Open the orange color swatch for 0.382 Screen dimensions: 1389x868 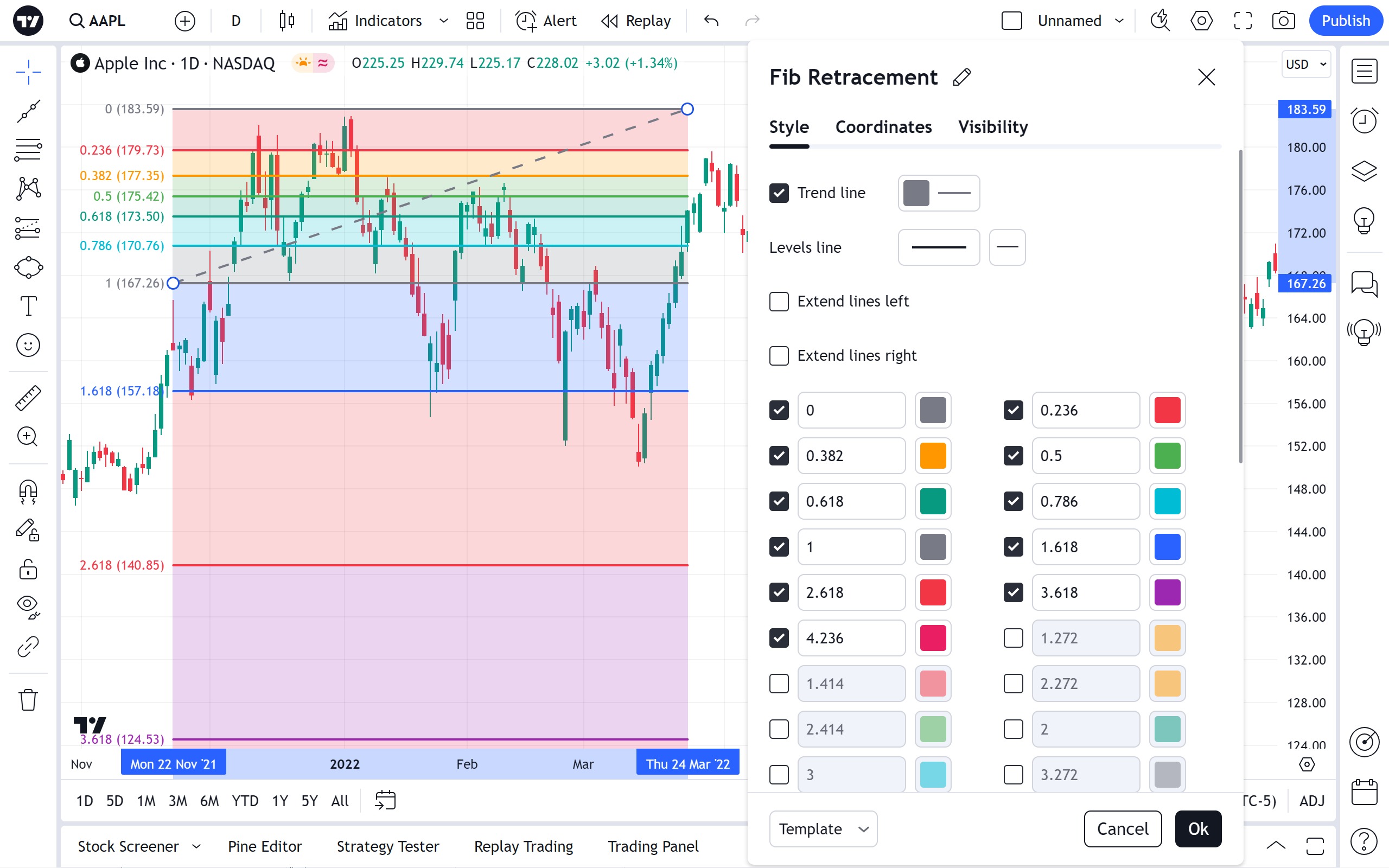pos(933,456)
